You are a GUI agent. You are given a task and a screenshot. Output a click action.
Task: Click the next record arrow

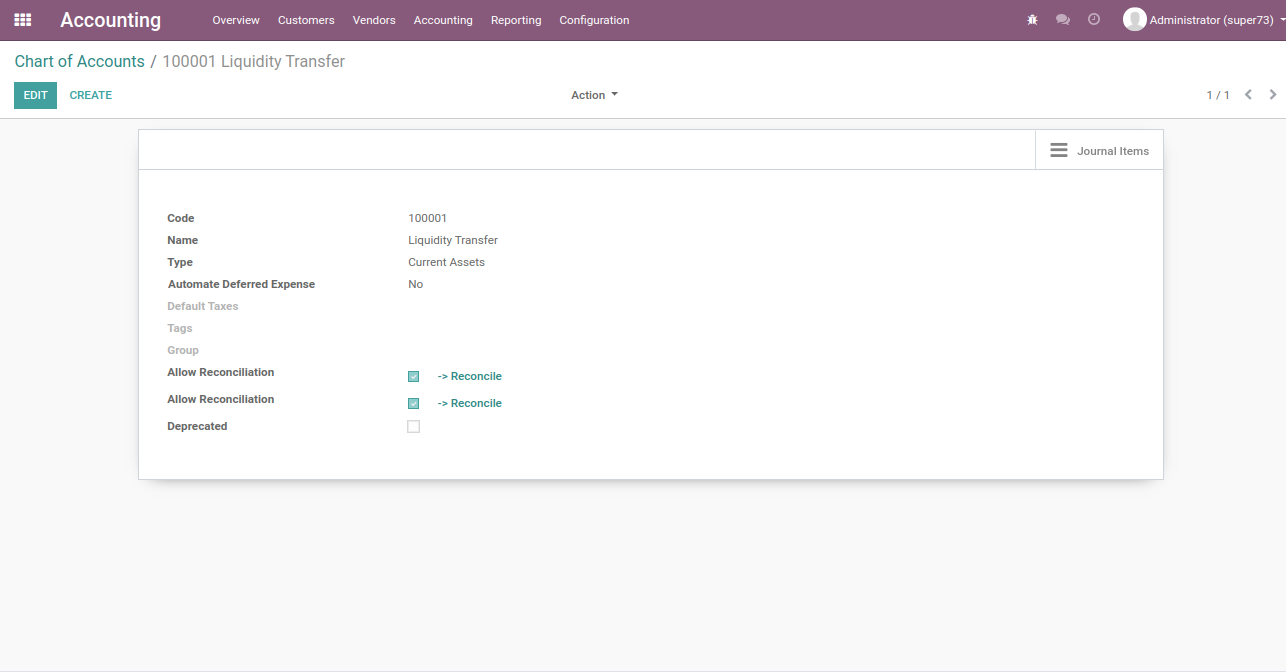[1272, 94]
